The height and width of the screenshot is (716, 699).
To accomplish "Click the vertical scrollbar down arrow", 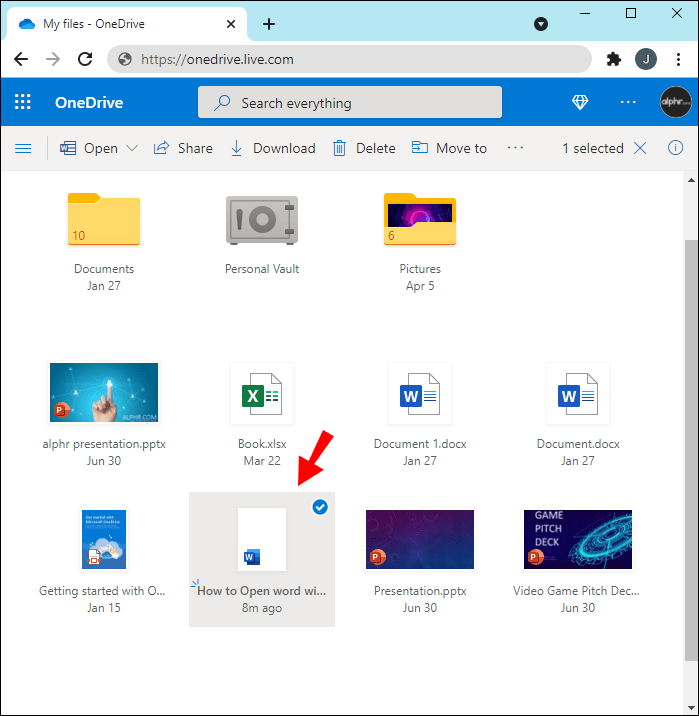I will 691,708.
